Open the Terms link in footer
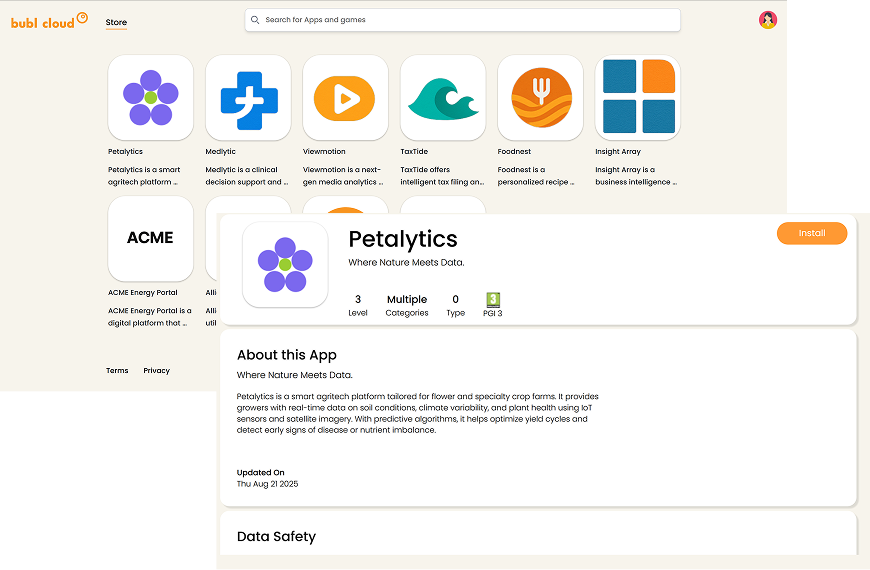This screenshot has height=570, width=870. [117, 371]
